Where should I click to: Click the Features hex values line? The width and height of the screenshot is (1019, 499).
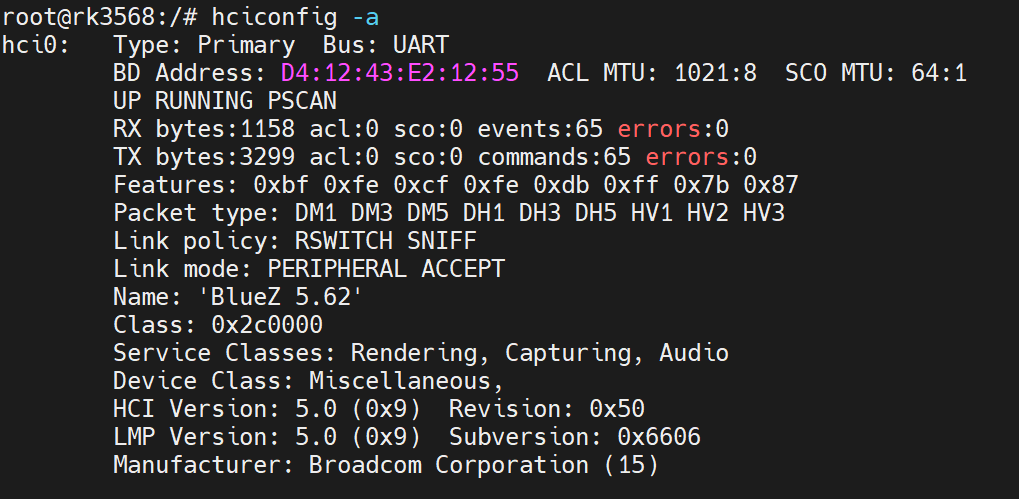pyautogui.click(x=455, y=185)
